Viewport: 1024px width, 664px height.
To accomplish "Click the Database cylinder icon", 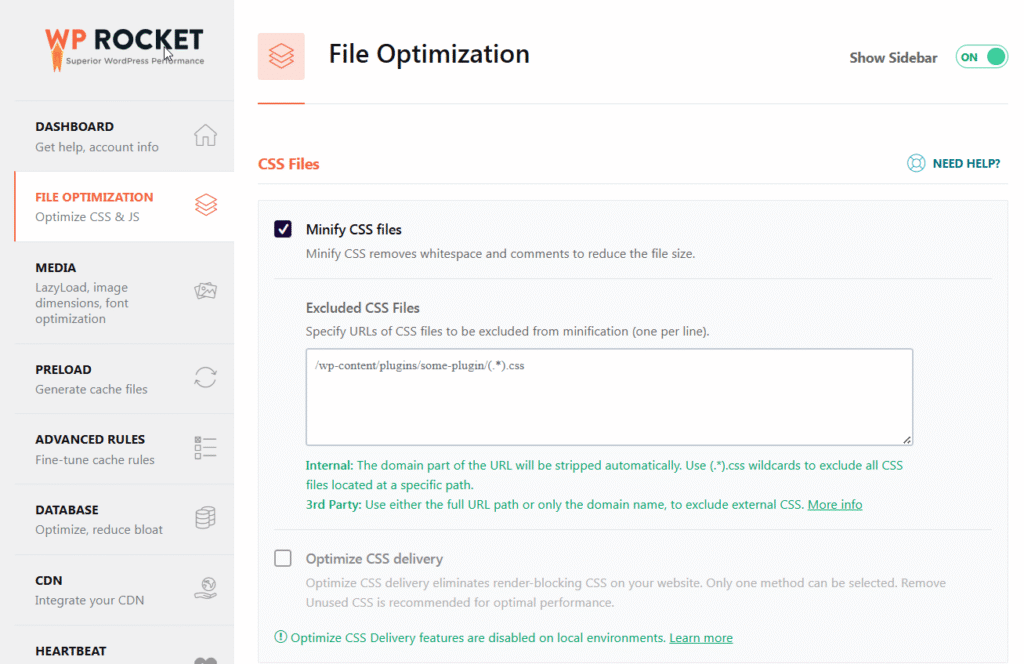I will pyautogui.click(x=205, y=518).
